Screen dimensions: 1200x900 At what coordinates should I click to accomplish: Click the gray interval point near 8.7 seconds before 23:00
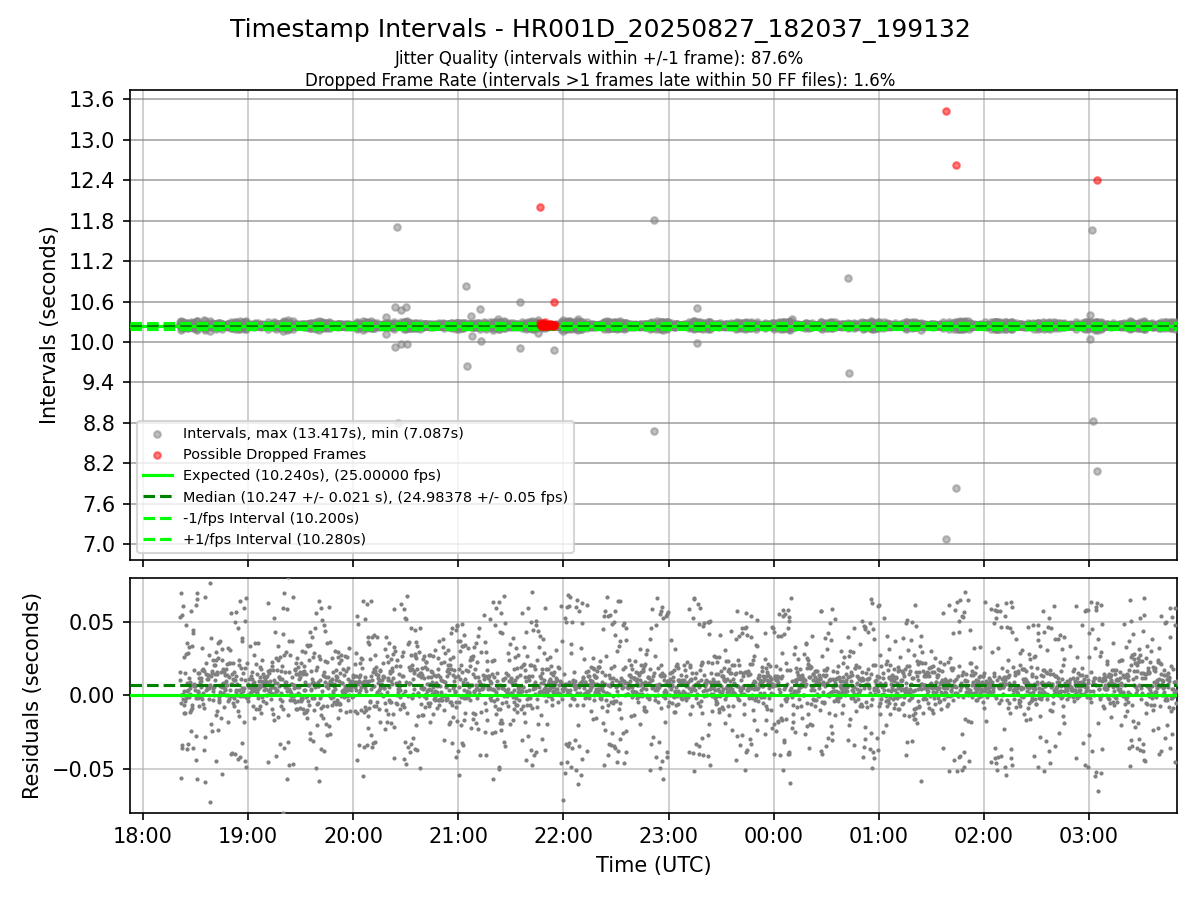(x=654, y=431)
